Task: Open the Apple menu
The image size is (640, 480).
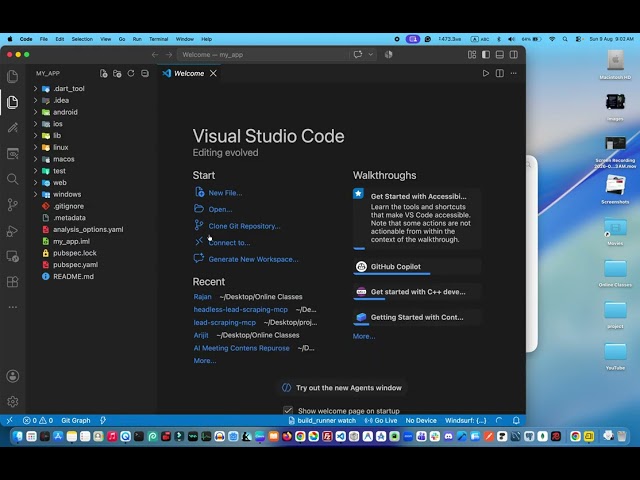Action: (x=10, y=39)
